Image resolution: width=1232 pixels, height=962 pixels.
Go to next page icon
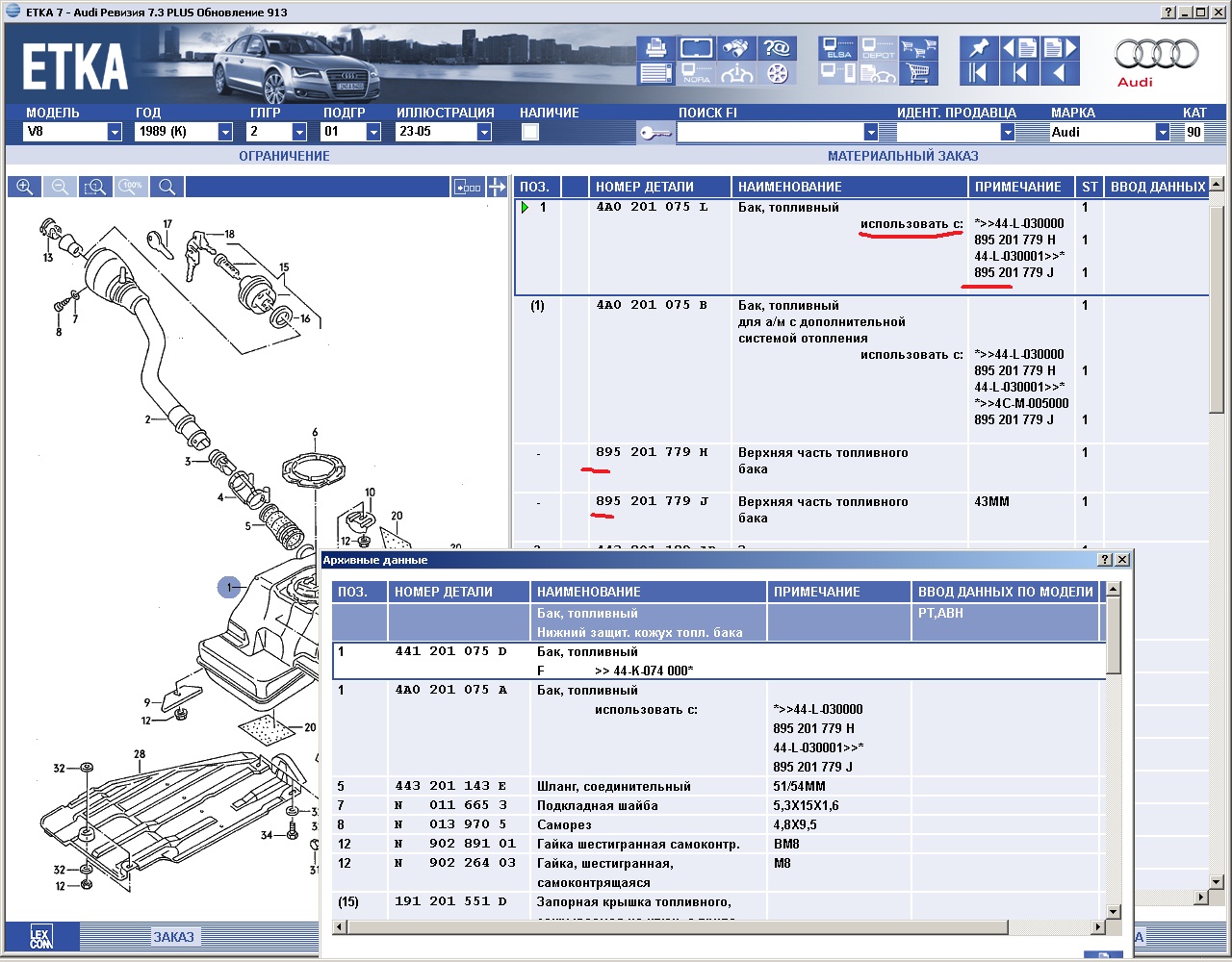pyautogui.click(x=1060, y=47)
